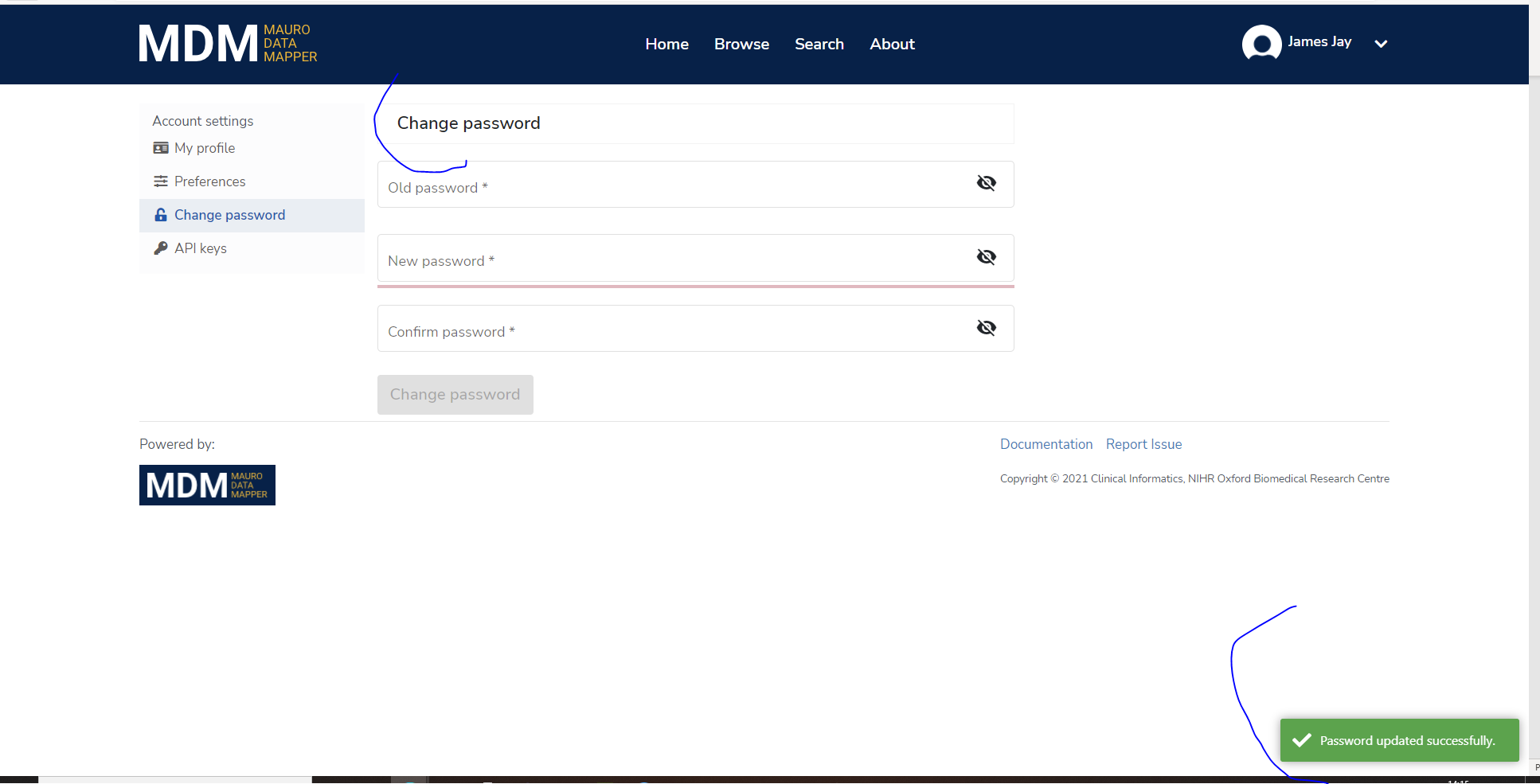The image size is (1540, 784).
Task: Click the footer MDM Powered by logo
Action: point(207,485)
